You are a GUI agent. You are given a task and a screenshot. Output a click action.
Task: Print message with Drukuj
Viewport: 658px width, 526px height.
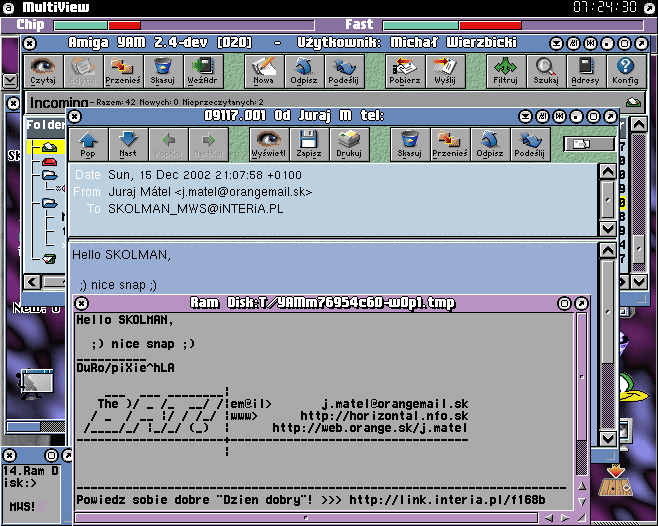[x=349, y=144]
